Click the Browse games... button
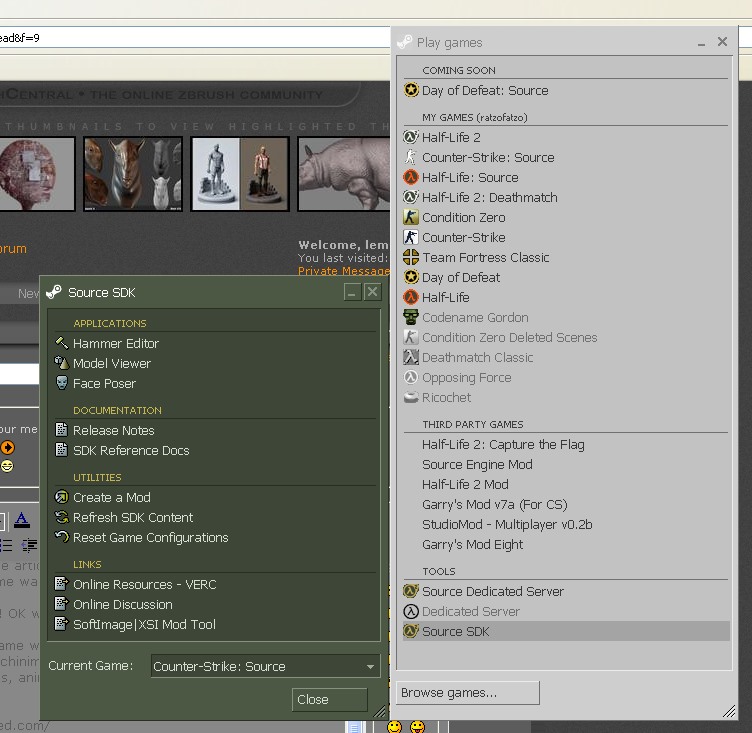 click(x=468, y=693)
